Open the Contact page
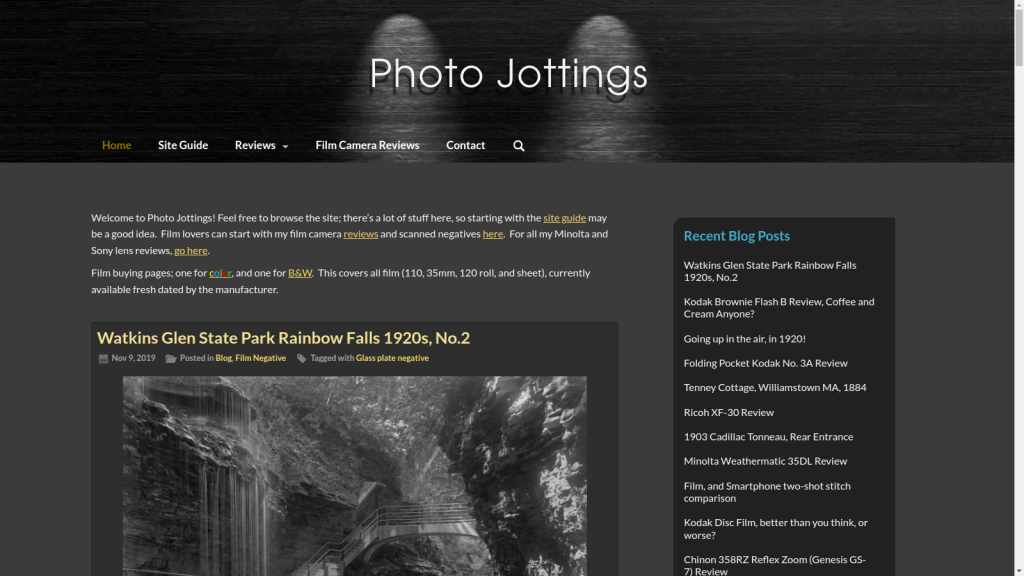This screenshot has width=1024, height=576. coord(466,145)
